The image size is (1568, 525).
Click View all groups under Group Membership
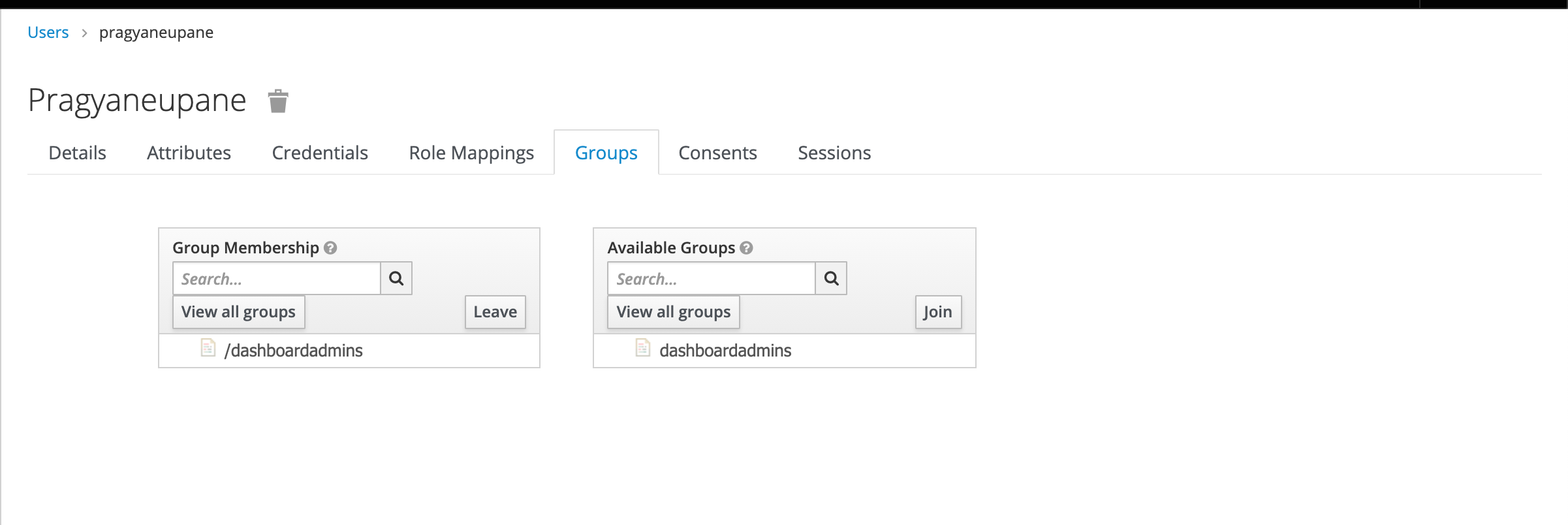pos(239,311)
